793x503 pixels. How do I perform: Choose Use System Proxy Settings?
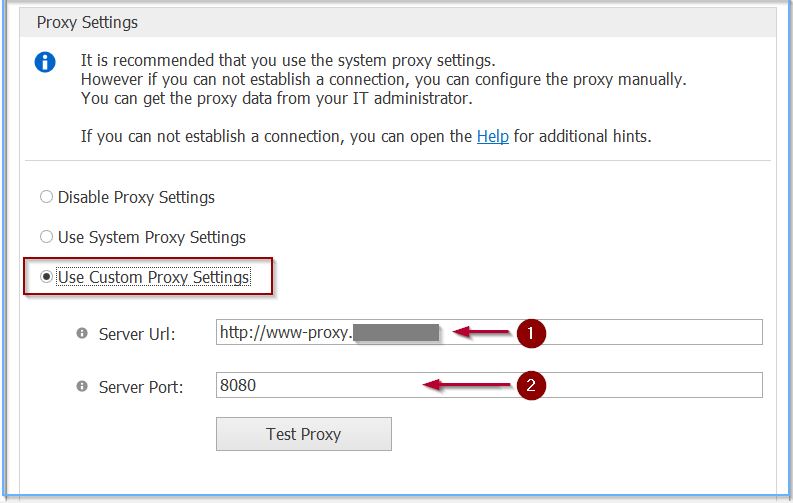click(x=47, y=237)
